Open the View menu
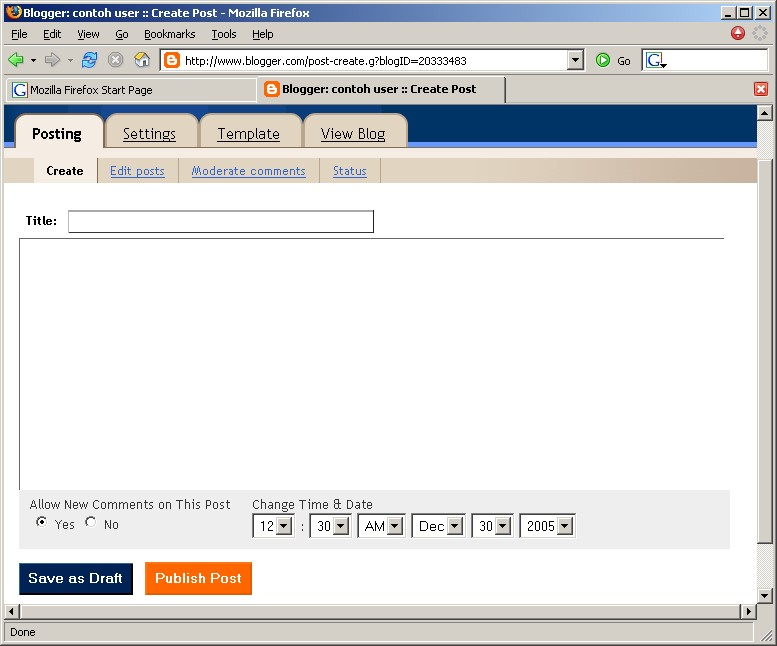 pyautogui.click(x=88, y=34)
